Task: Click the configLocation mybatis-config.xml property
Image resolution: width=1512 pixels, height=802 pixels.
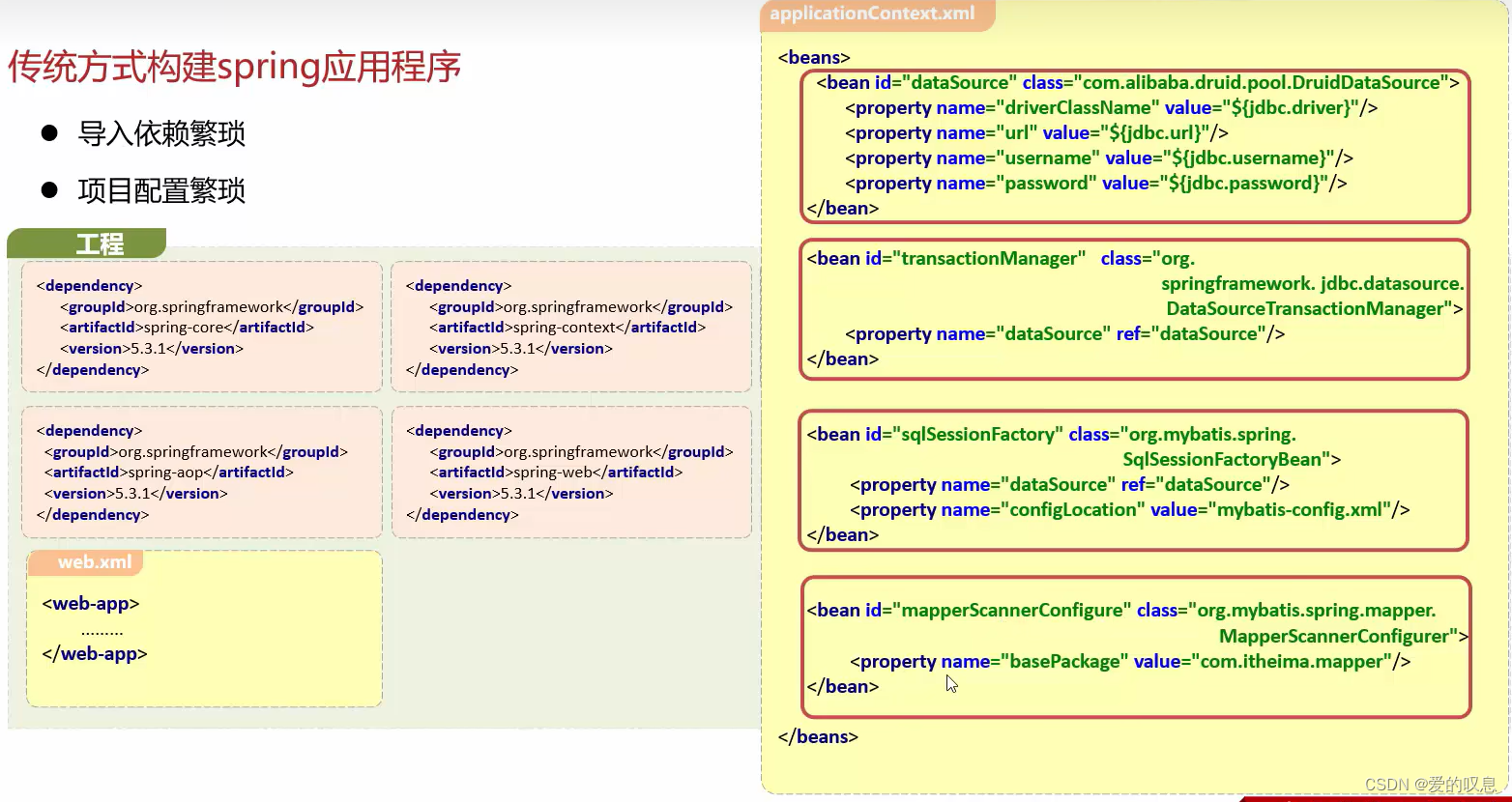Action: point(1129,509)
